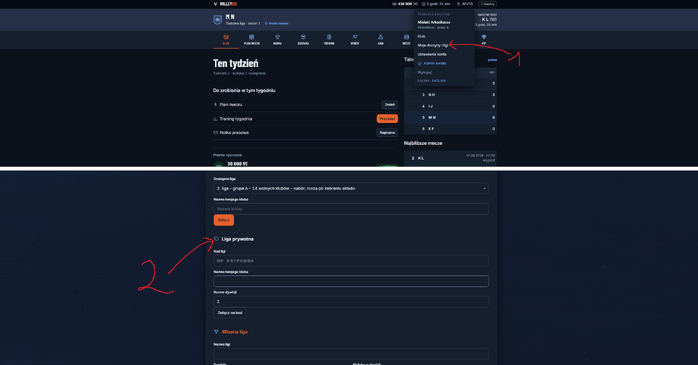
Task: Click the orange Przydziel training button
Action: (x=387, y=119)
